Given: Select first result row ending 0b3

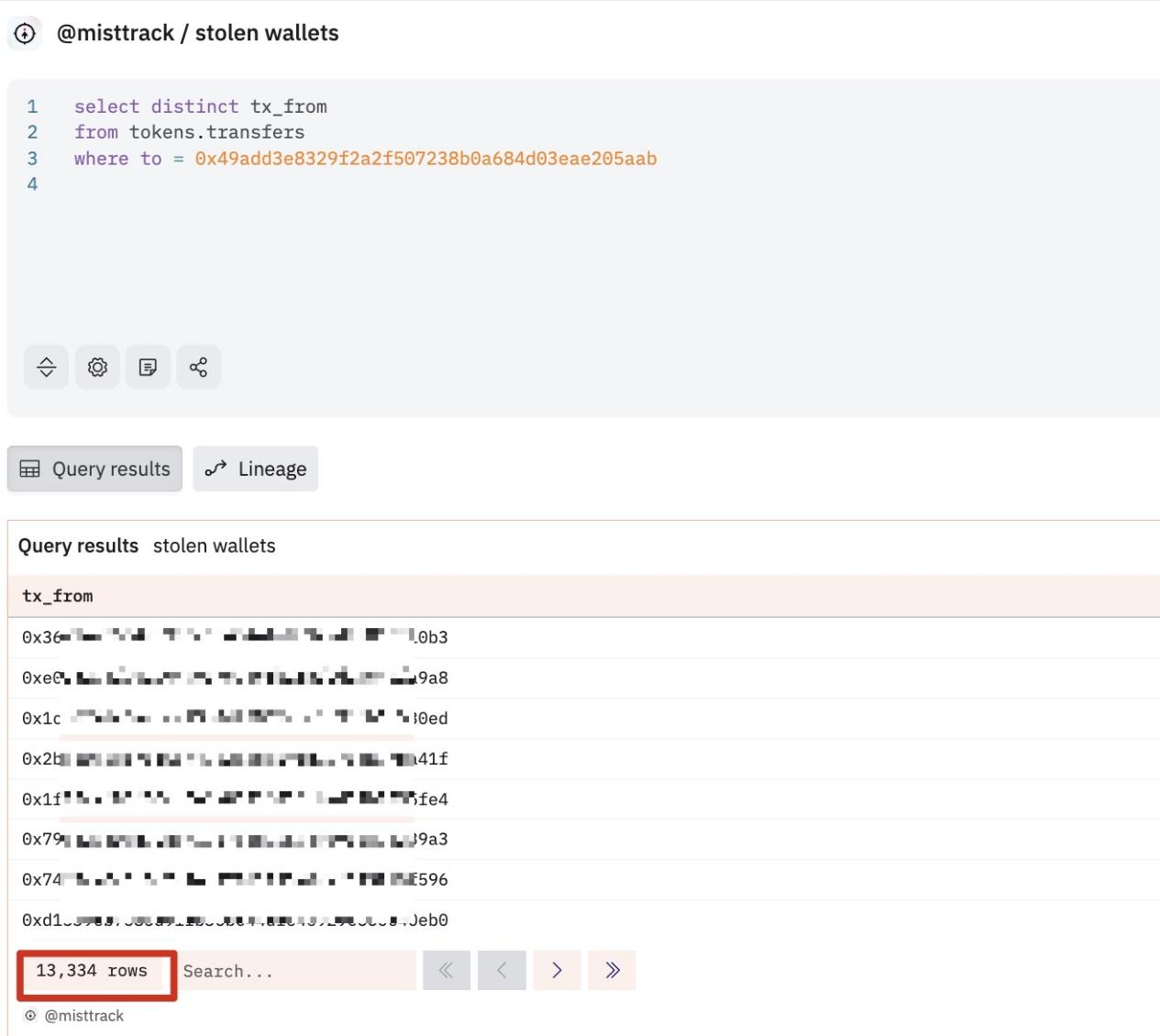Looking at the screenshot, I should pos(235,637).
